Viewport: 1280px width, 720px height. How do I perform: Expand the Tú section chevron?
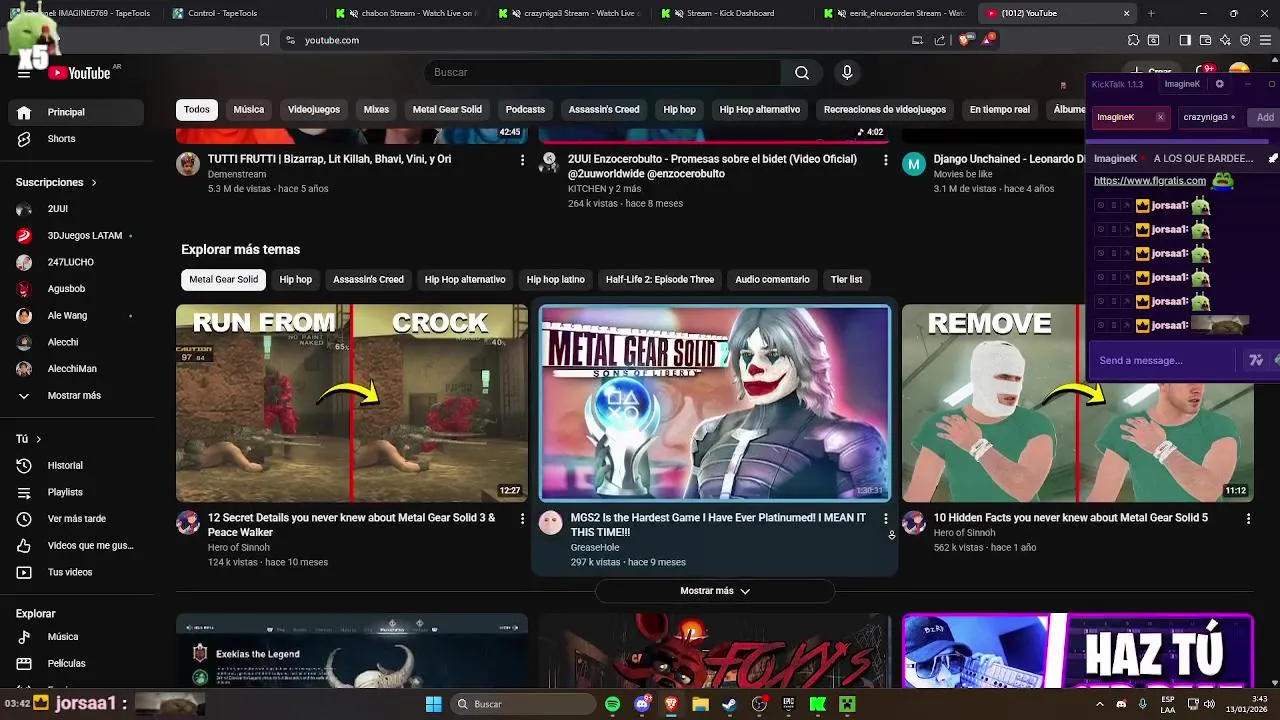39,439
